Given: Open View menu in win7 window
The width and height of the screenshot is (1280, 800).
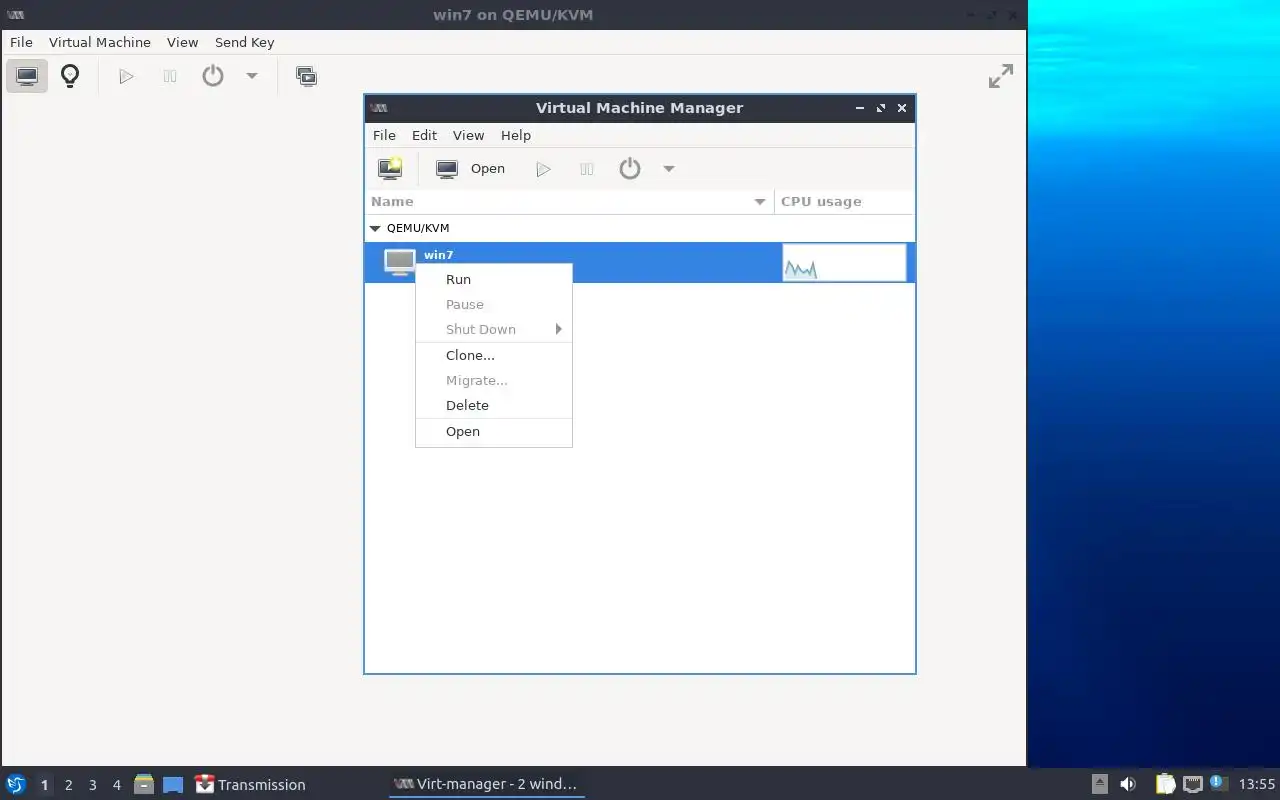Looking at the screenshot, I should [x=183, y=42].
